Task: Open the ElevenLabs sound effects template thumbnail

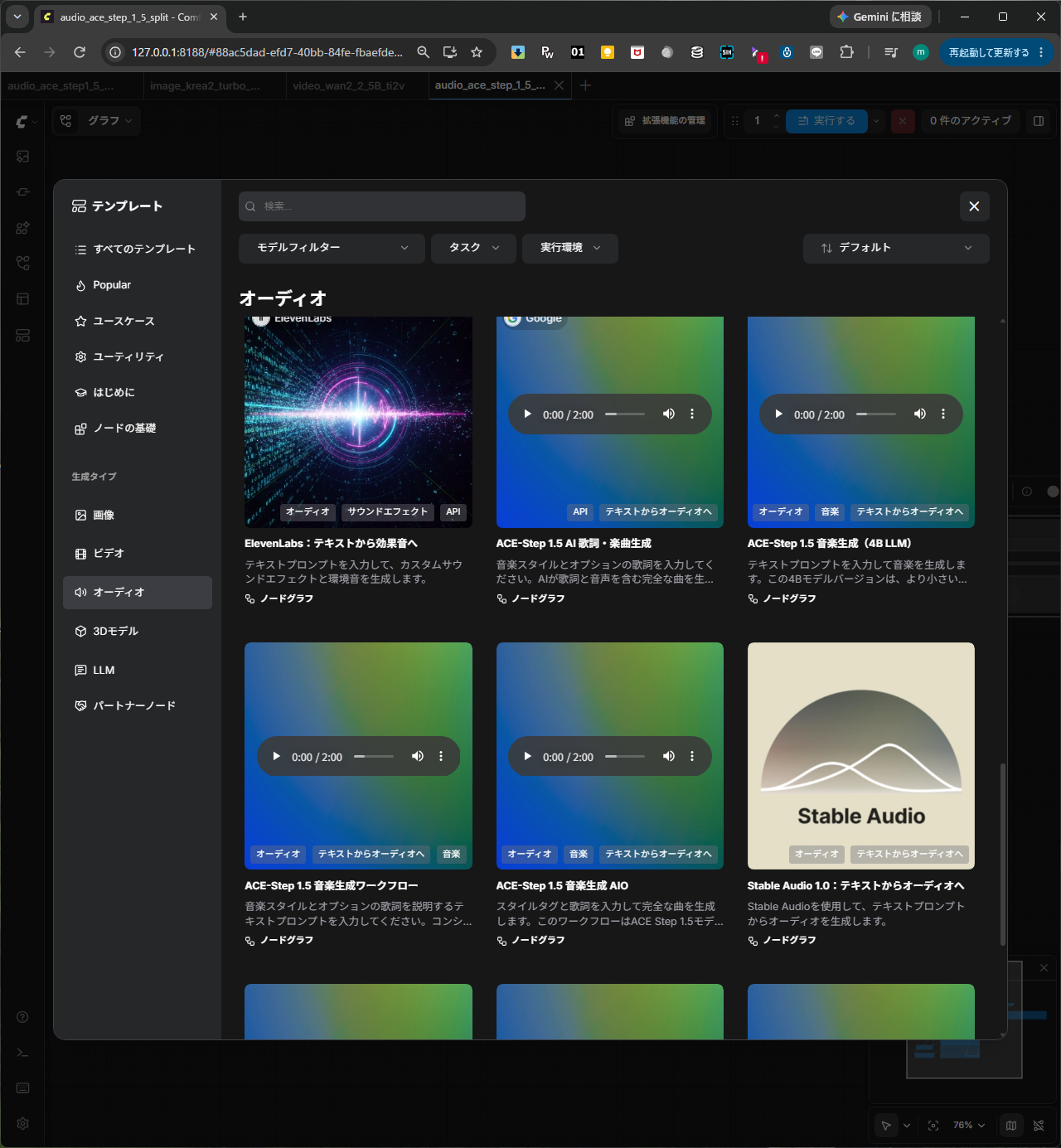Action: point(358,422)
